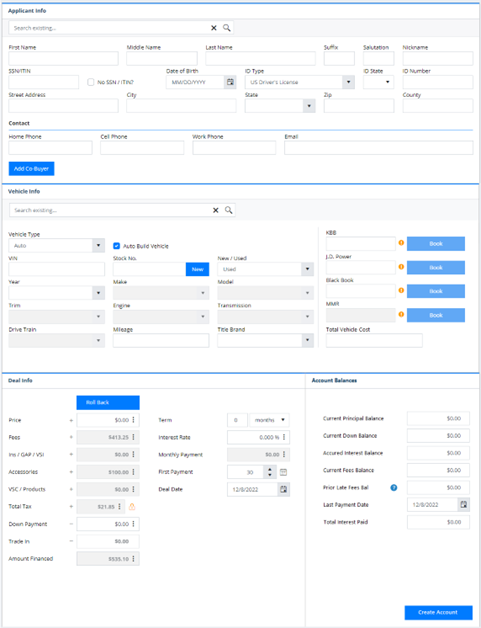
Task: Click the applicant search magnifier icon
Action: coord(227,28)
